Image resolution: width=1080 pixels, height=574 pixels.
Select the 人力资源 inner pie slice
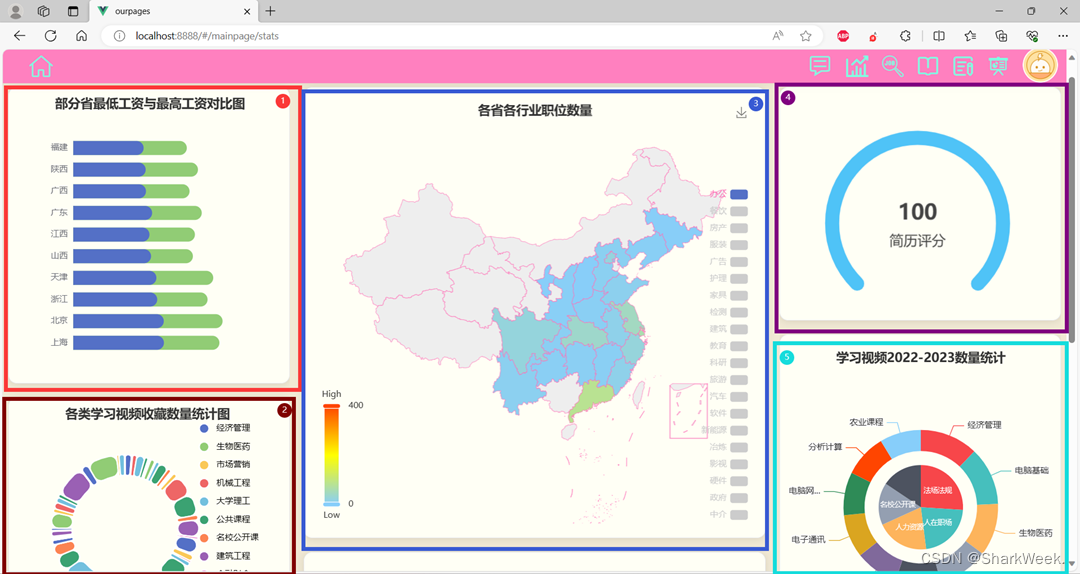904,527
